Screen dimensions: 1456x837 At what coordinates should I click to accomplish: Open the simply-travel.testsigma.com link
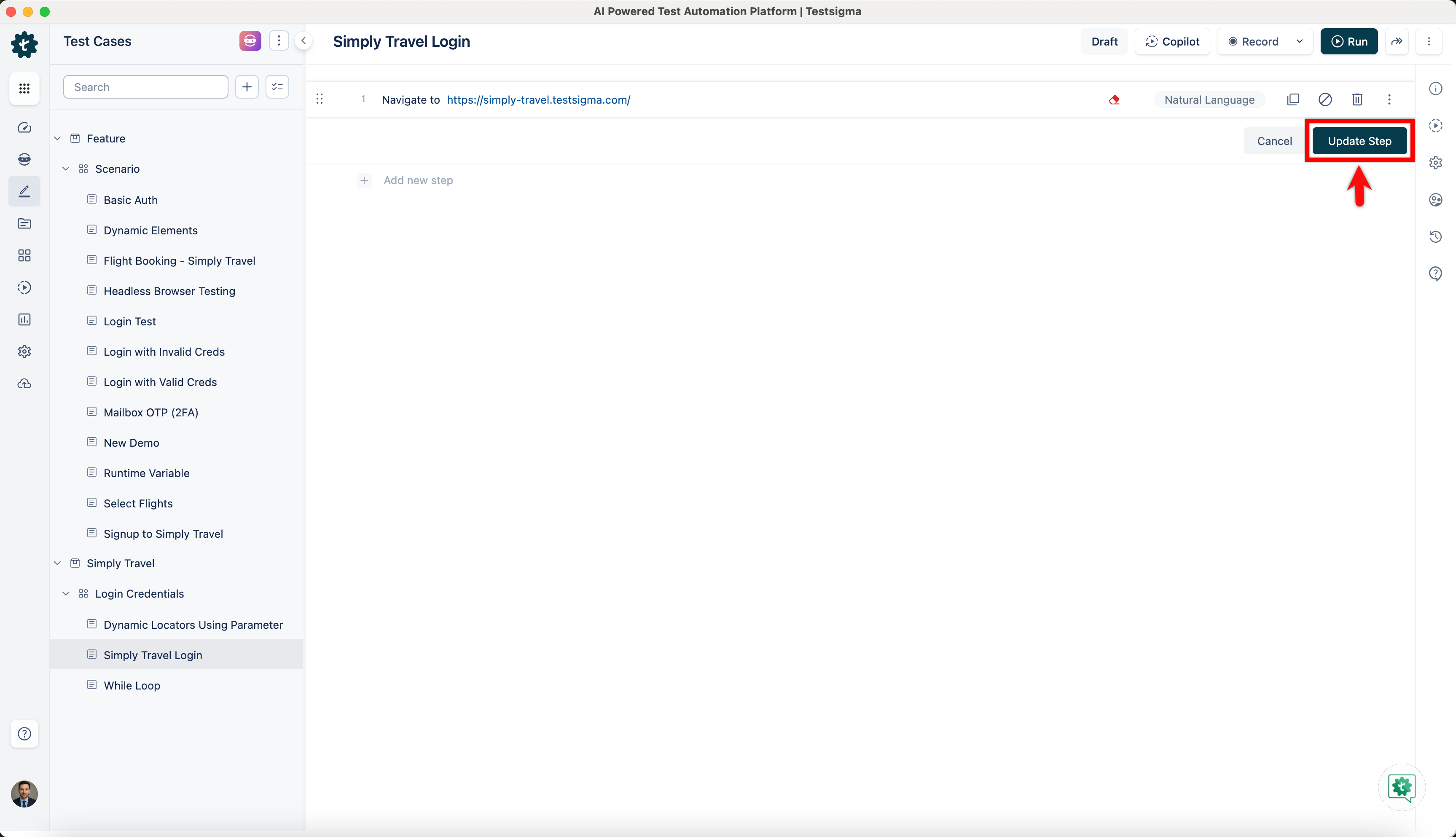click(x=538, y=99)
